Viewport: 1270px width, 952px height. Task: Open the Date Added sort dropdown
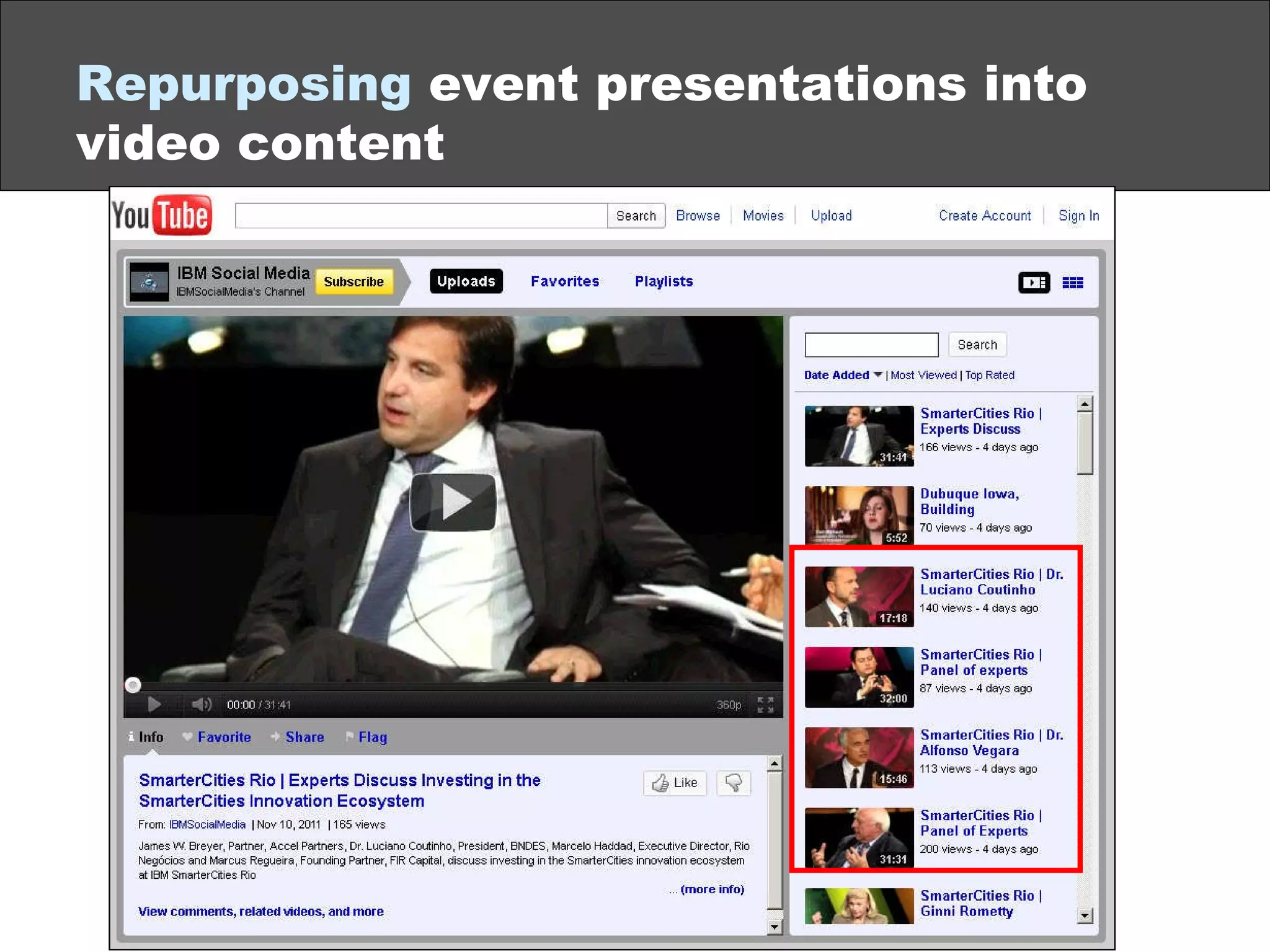tap(843, 375)
